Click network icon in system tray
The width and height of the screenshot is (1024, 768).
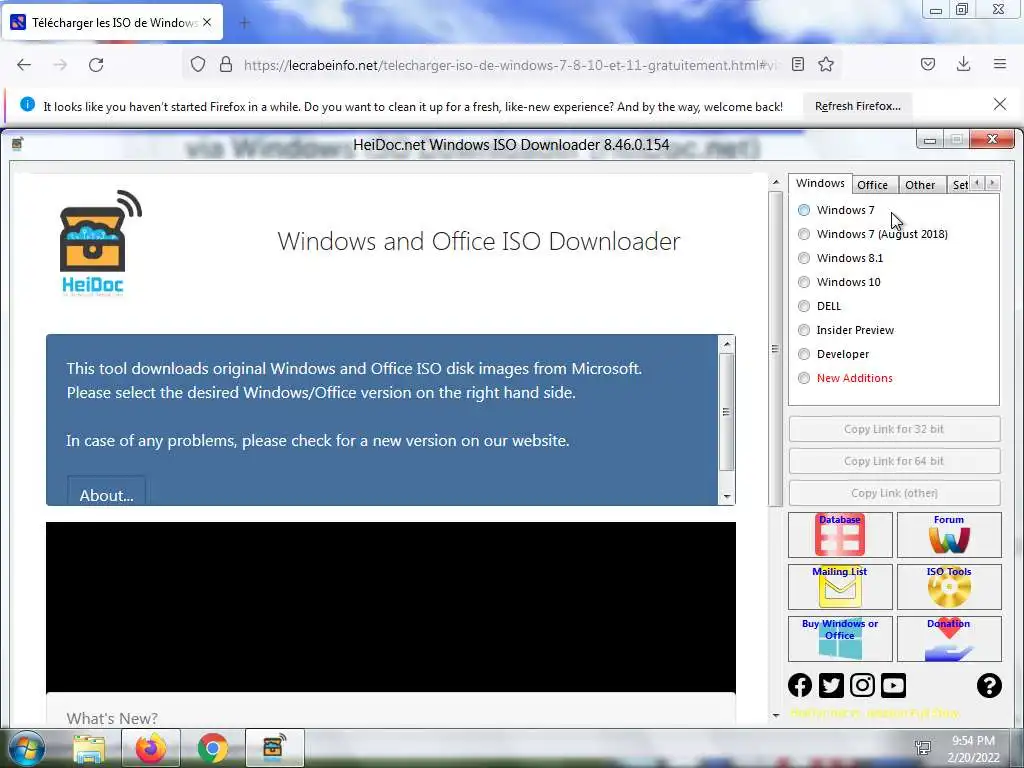[x=923, y=748]
